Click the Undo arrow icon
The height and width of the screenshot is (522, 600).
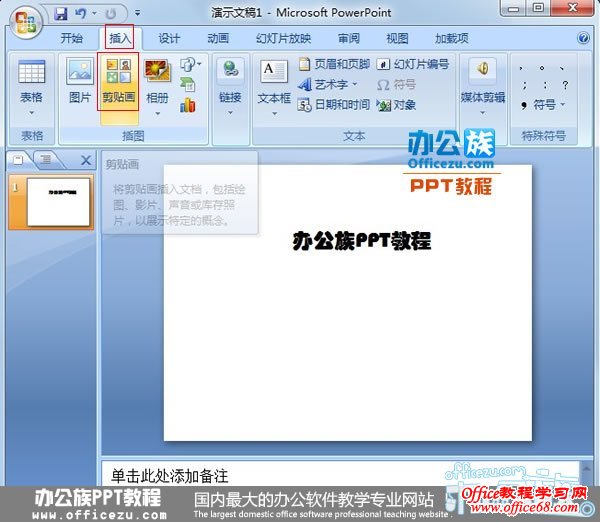tap(80, 14)
